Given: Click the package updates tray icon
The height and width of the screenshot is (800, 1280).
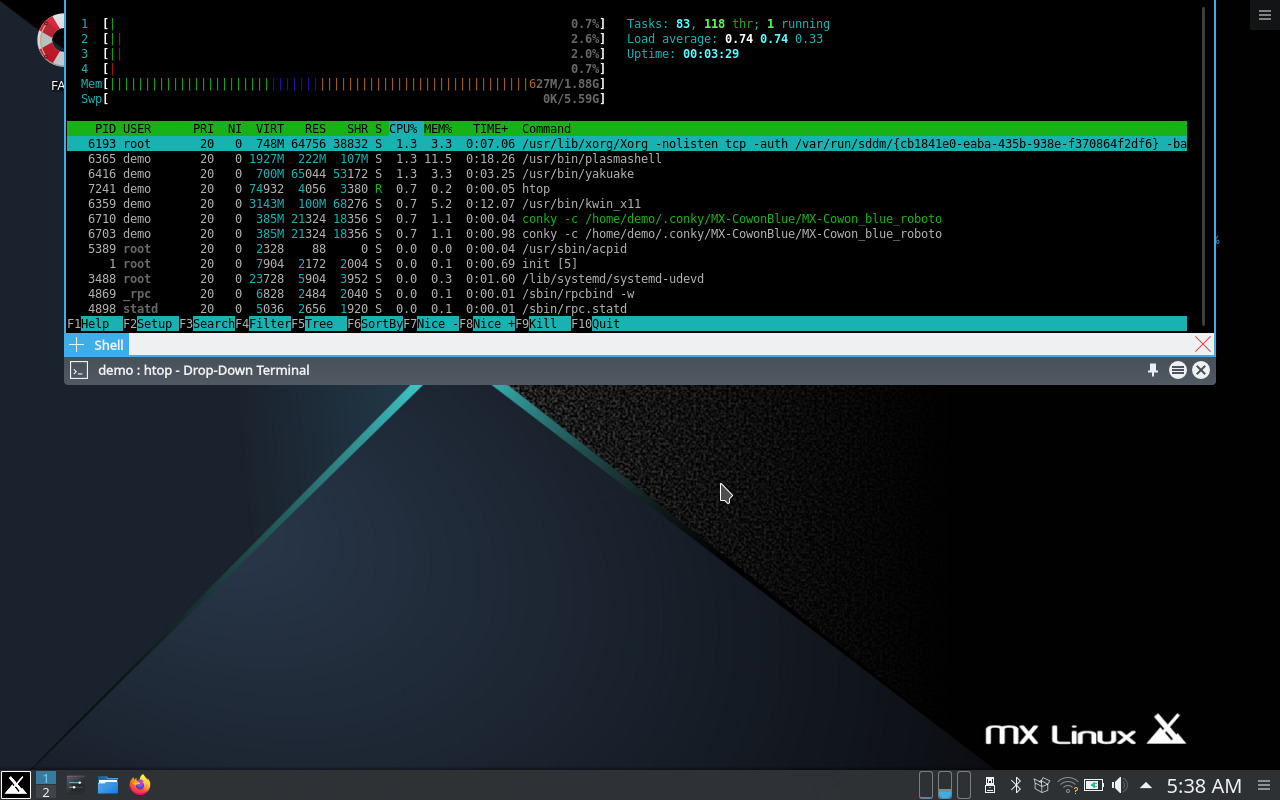Looking at the screenshot, I should 1041,785.
